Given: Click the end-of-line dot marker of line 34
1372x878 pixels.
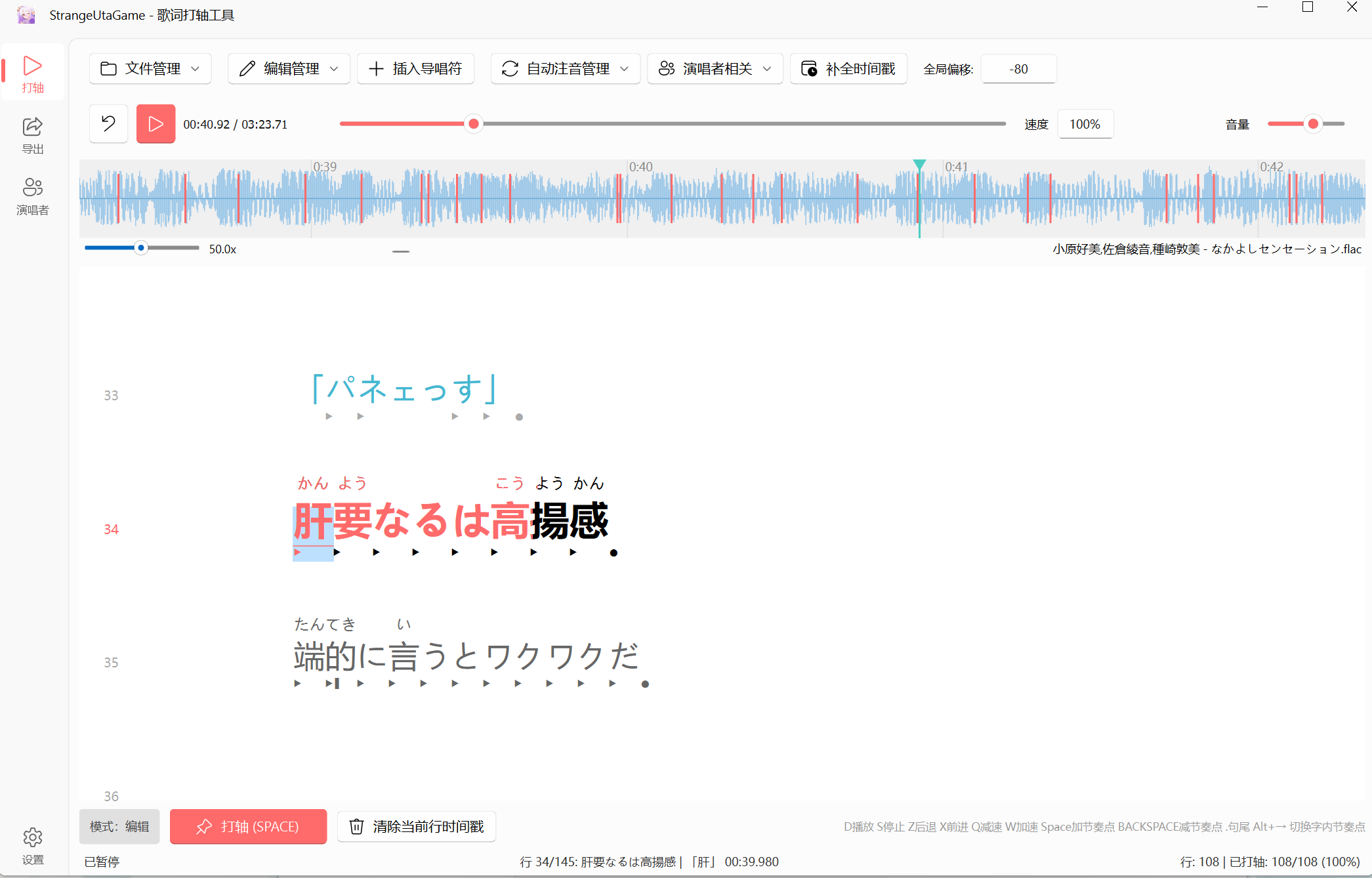Looking at the screenshot, I should (x=613, y=553).
